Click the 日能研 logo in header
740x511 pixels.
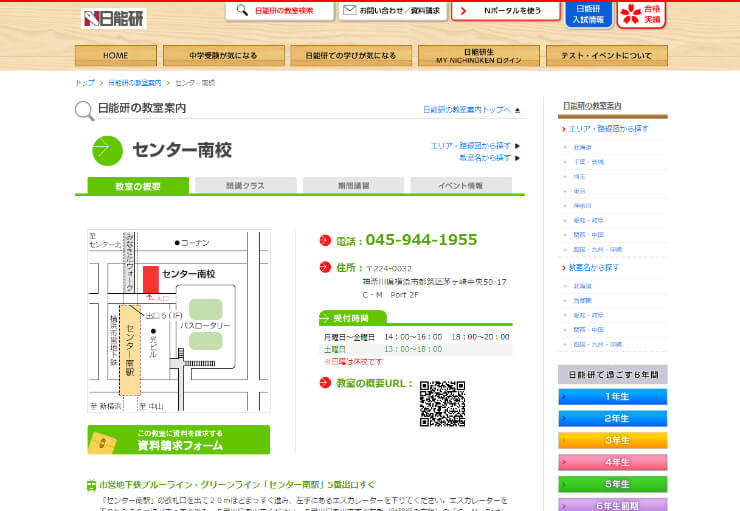tap(114, 18)
